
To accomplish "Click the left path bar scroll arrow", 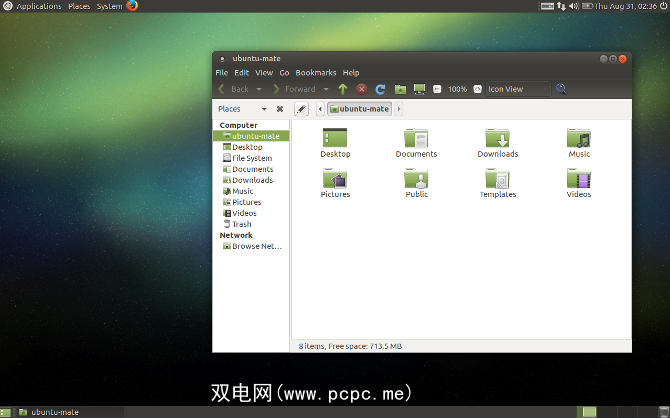I will coord(320,109).
